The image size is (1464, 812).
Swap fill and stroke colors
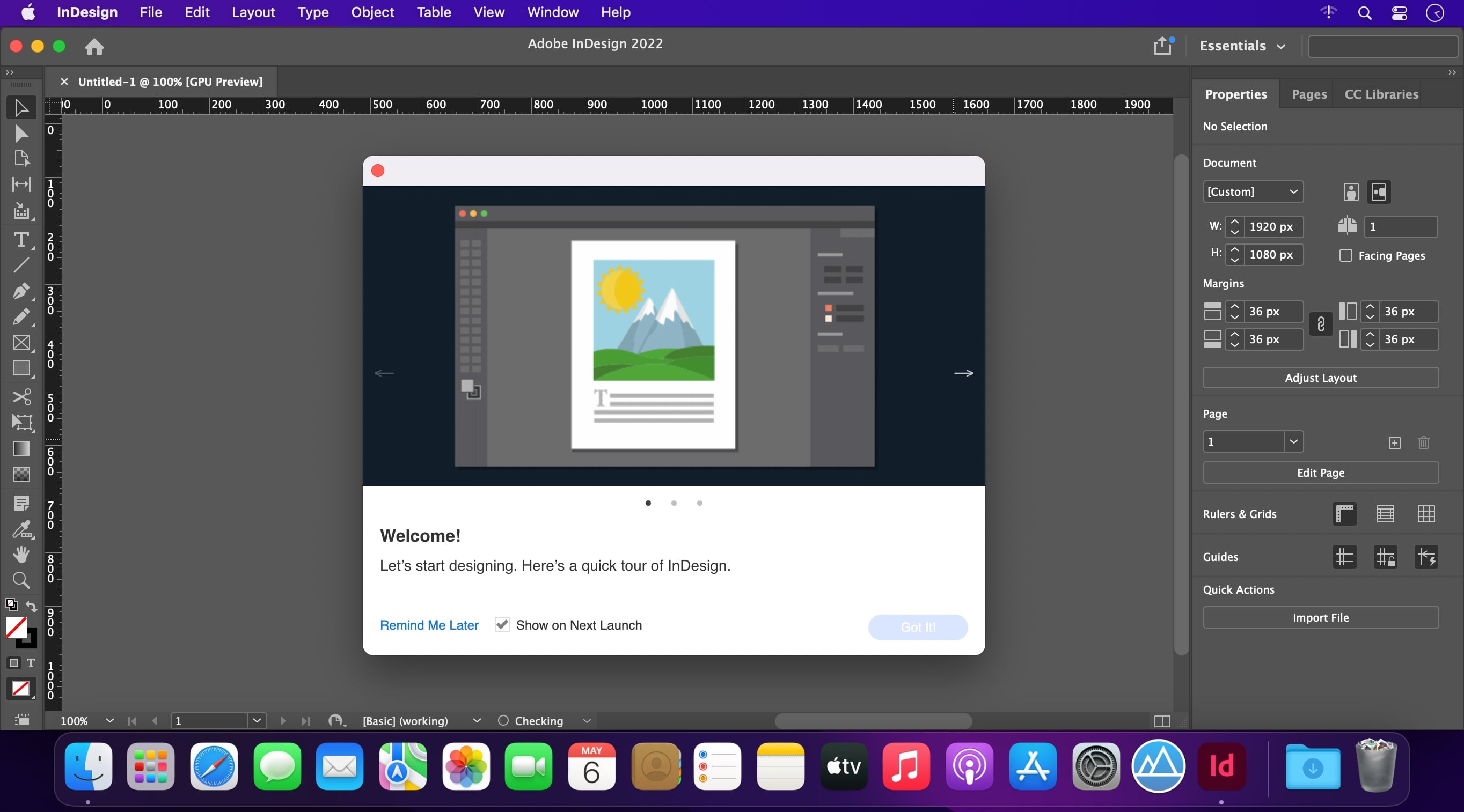[x=31, y=607]
